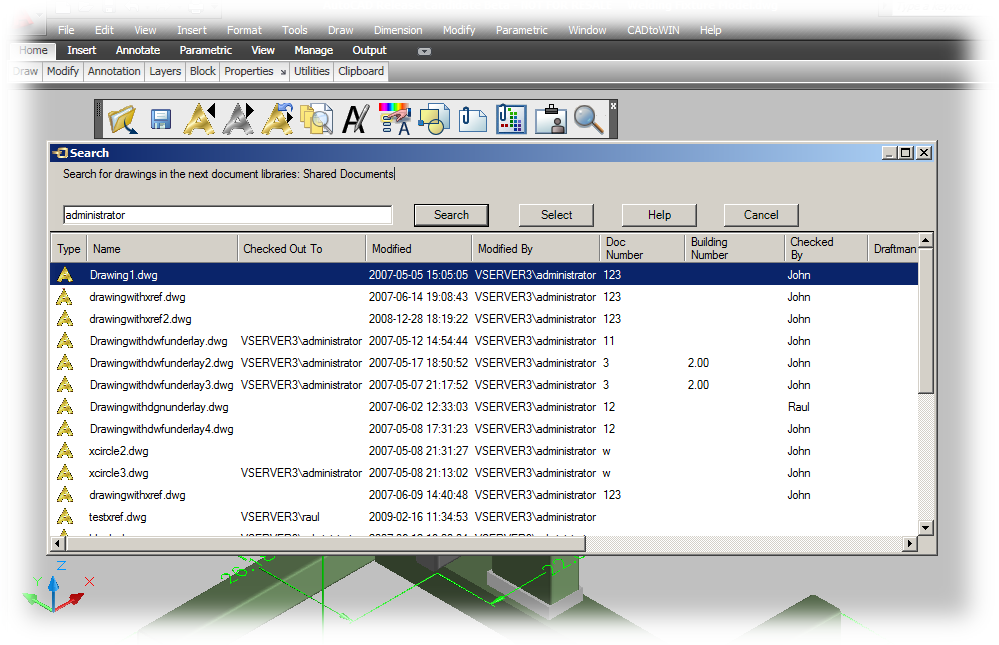Screen dimensions: 999x645
Task: Click the Select button
Action: [556, 215]
